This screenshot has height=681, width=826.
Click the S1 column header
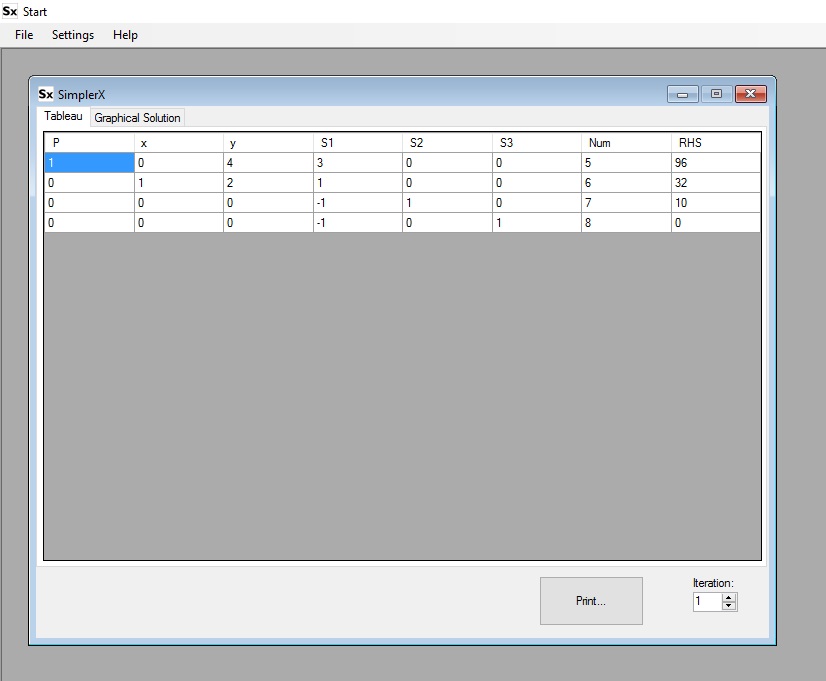(358, 143)
